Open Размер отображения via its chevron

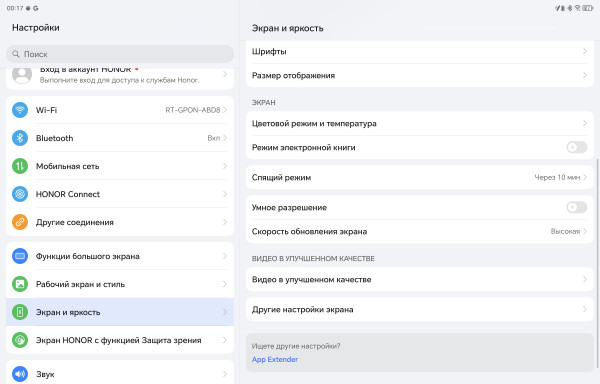[x=585, y=75]
